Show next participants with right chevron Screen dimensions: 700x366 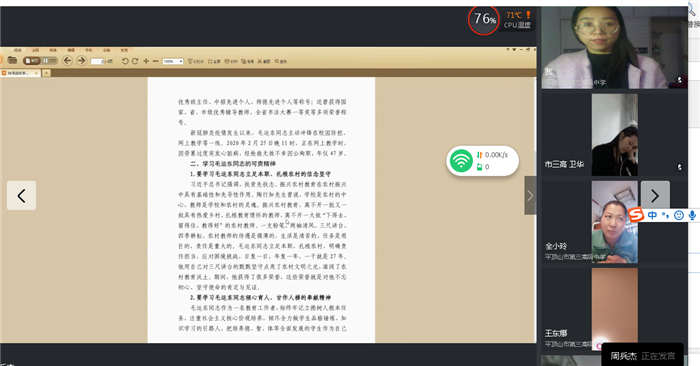655,195
